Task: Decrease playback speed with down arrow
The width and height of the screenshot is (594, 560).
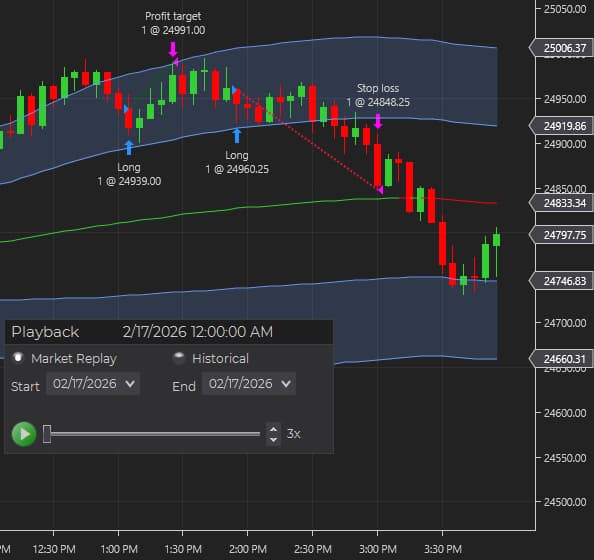Action: [x=273, y=440]
